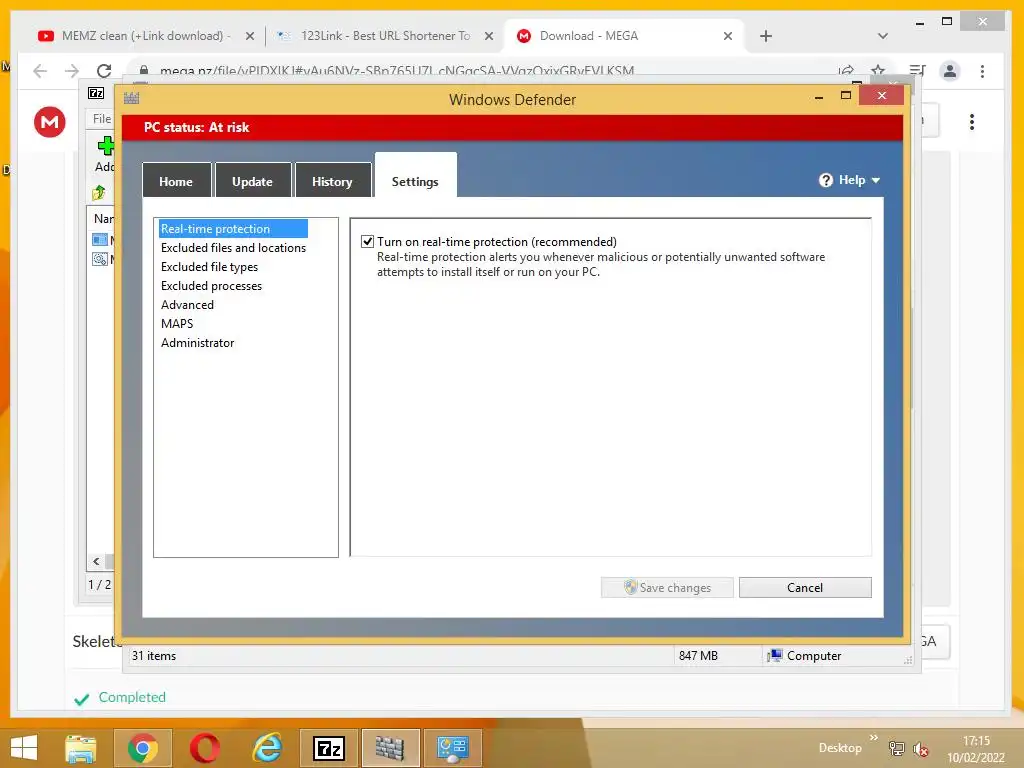Click 31 items status text
Viewport: 1024px width, 768px height.
pyautogui.click(x=154, y=656)
